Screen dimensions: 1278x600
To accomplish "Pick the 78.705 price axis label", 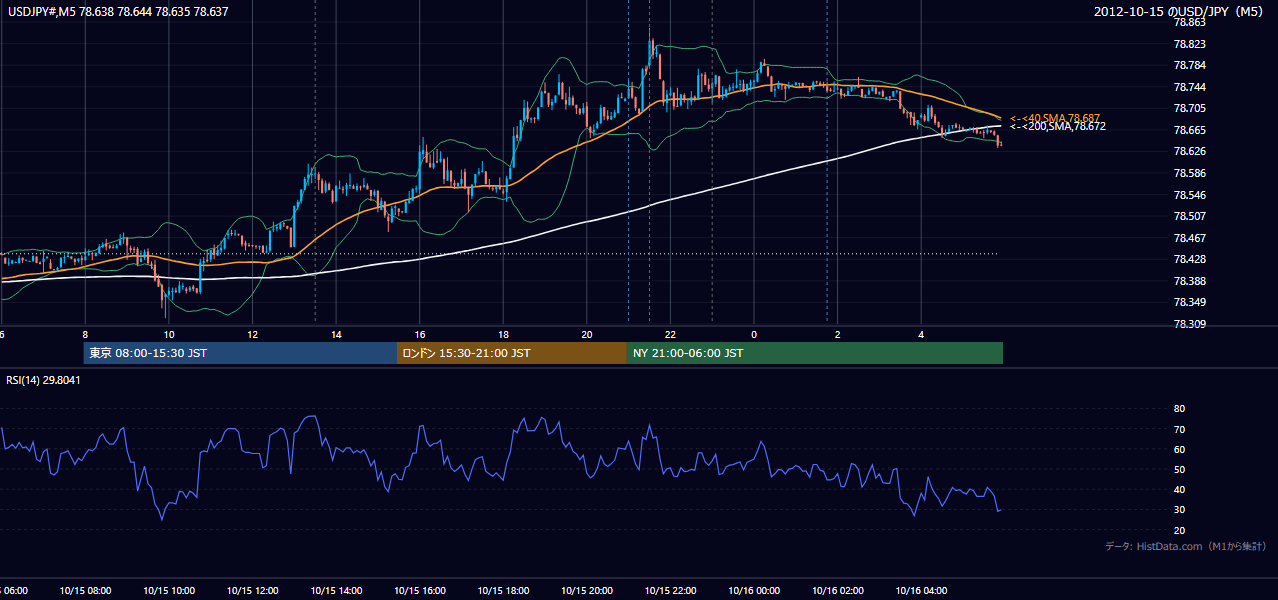I will pos(1191,109).
